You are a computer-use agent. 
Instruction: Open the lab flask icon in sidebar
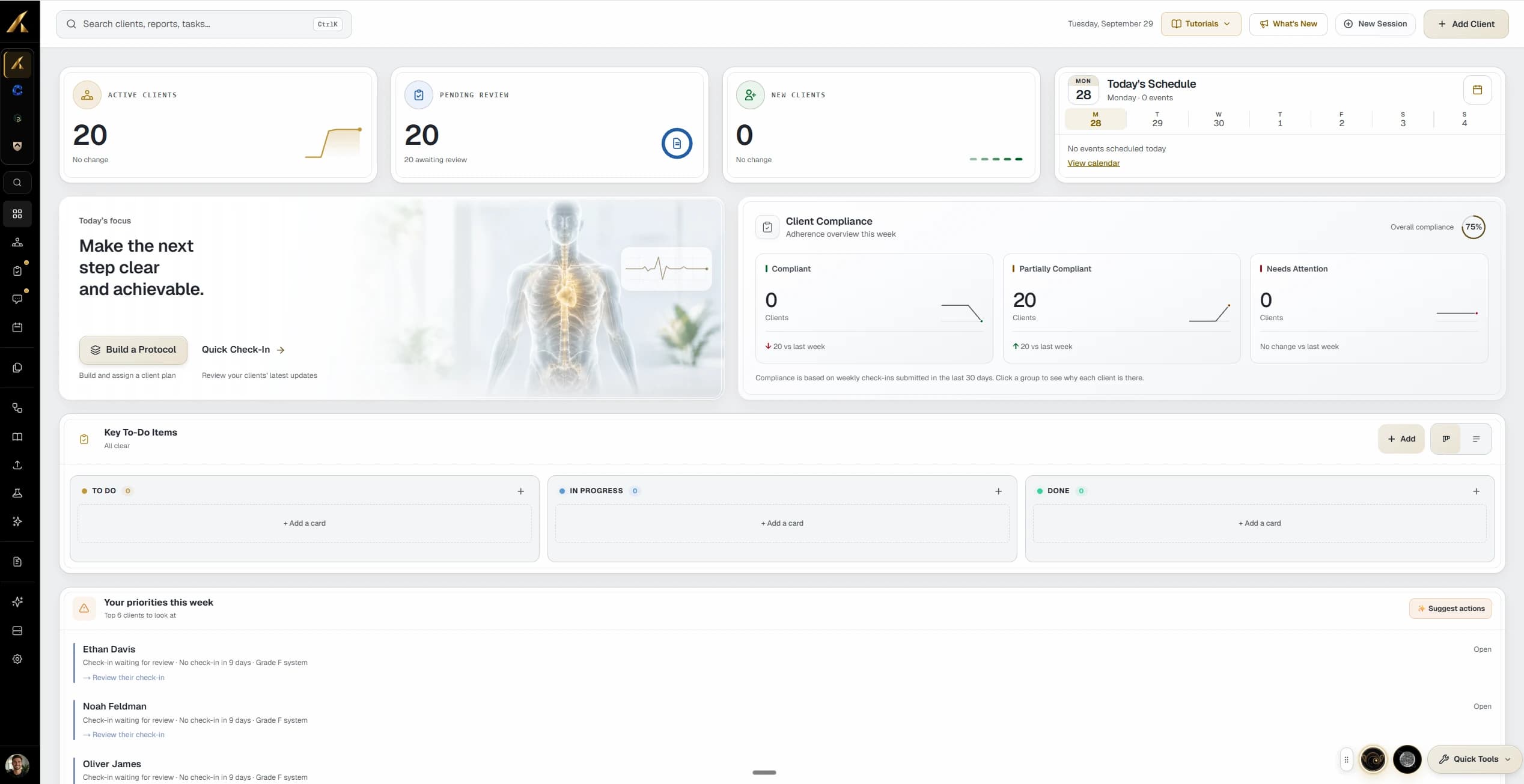(x=17, y=493)
